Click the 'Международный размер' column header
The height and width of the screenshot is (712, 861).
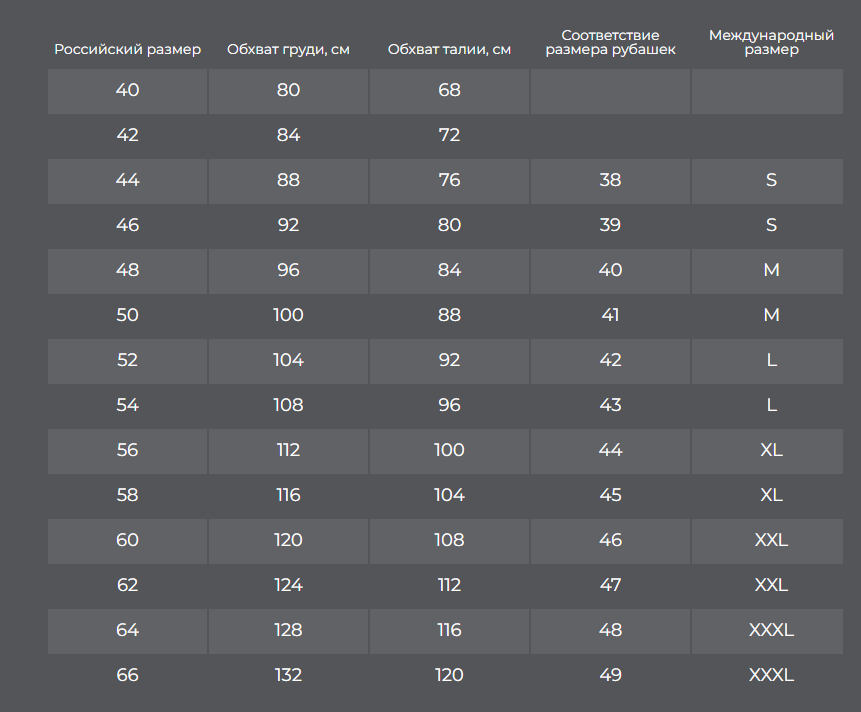[771, 42]
